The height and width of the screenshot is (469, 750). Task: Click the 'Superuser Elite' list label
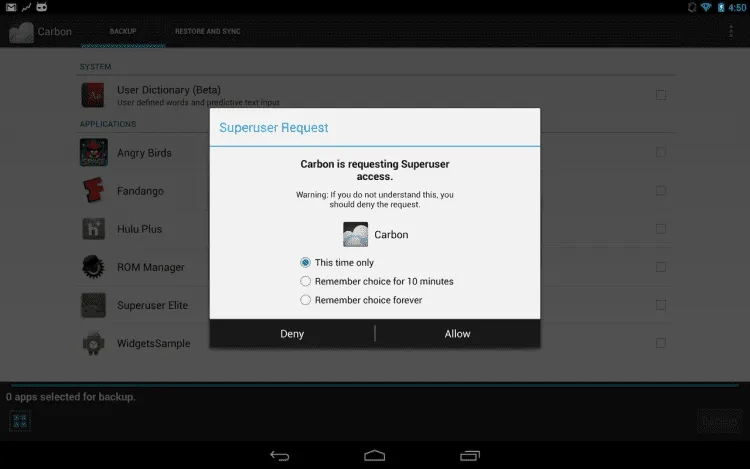pyautogui.click(x=152, y=305)
